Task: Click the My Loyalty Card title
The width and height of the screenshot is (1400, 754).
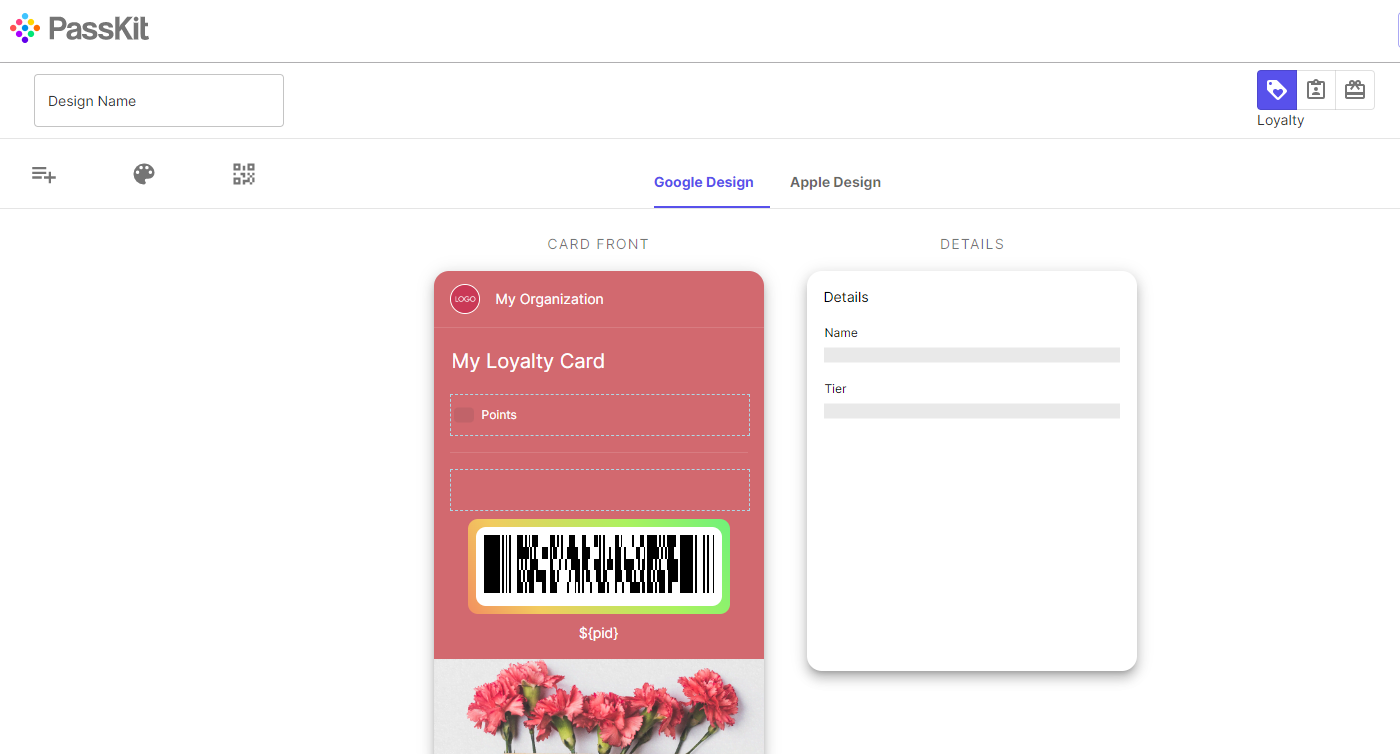Action: (x=528, y=361)
